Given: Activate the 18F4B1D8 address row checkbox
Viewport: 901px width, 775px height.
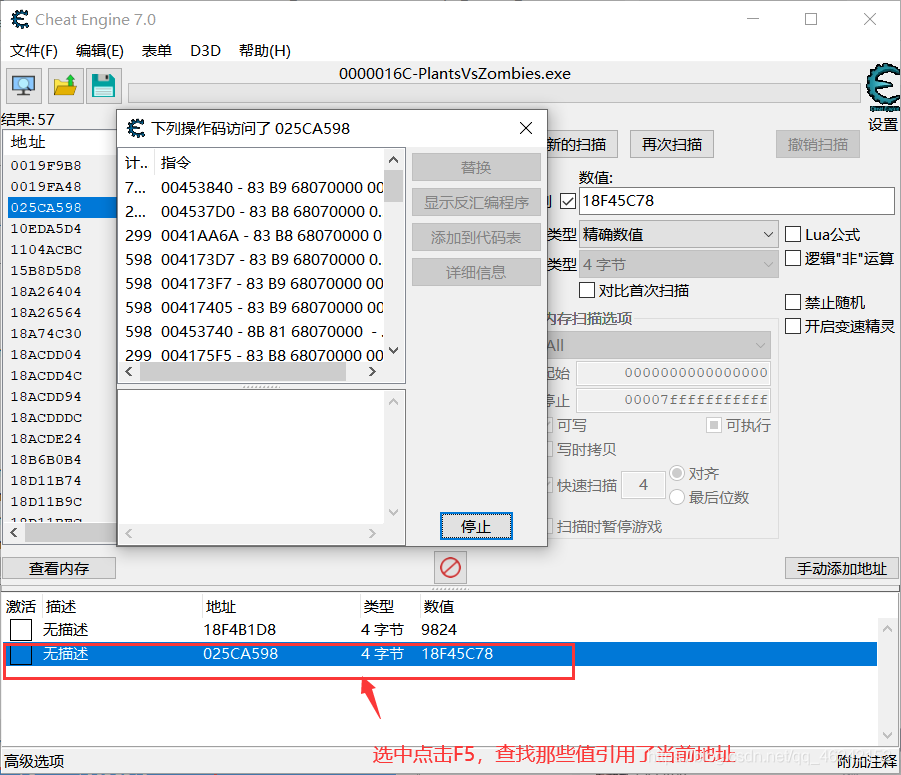Looking at the screenshot, I should coord(21,630).
